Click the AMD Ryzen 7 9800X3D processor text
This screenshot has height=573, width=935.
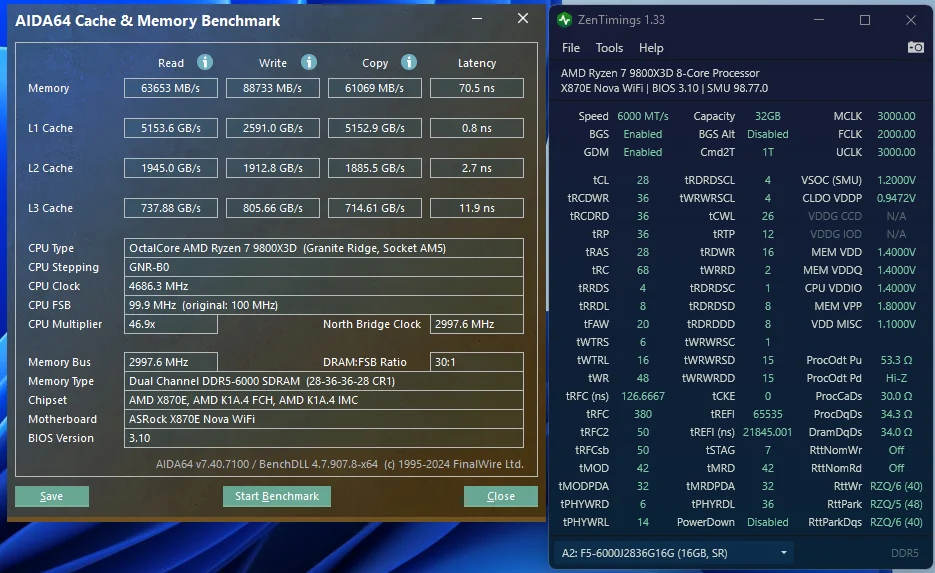[660, 73]
